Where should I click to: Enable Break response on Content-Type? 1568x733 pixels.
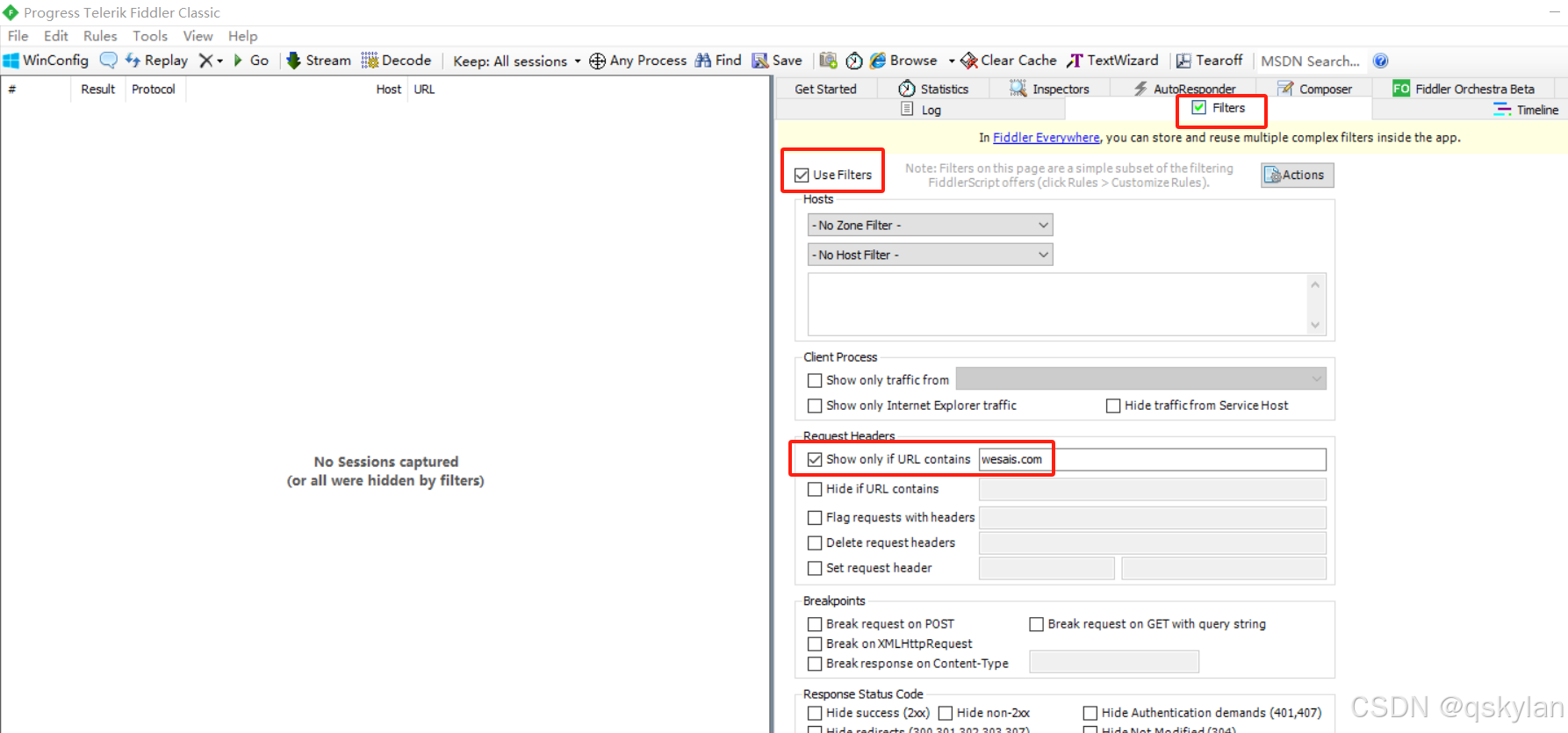click(815, 664)
